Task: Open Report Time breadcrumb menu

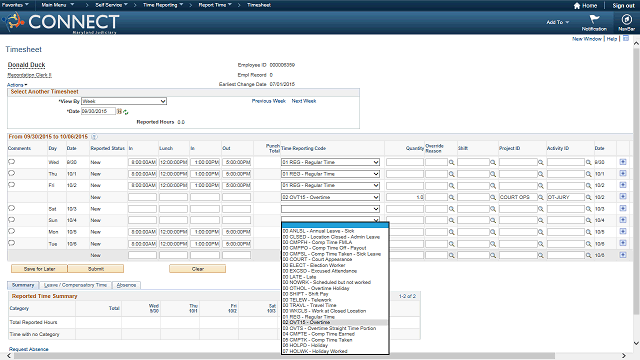Action: coord(215,5)
